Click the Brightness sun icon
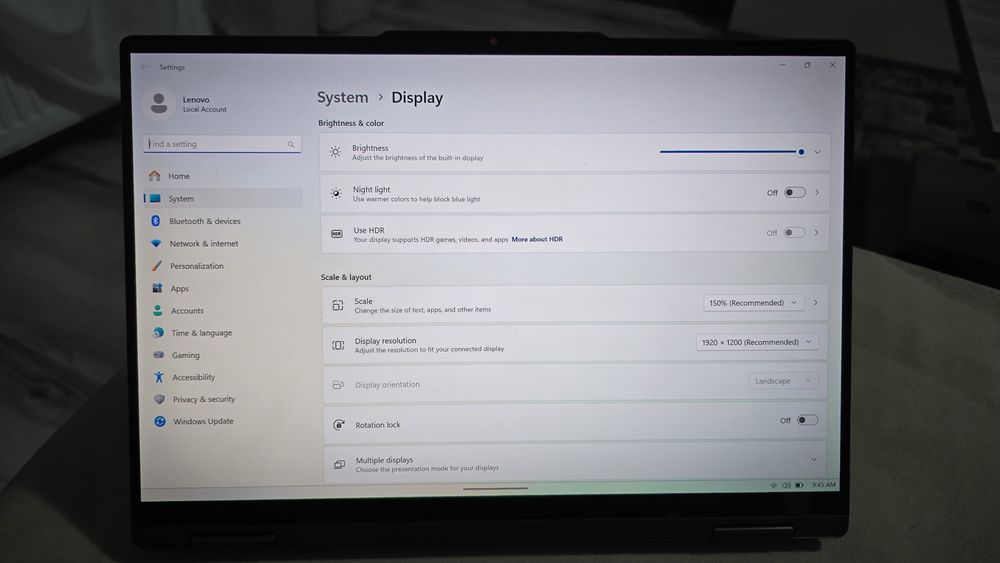Image resolution: width=1000 pixels, height=563 pixels. 335,152
